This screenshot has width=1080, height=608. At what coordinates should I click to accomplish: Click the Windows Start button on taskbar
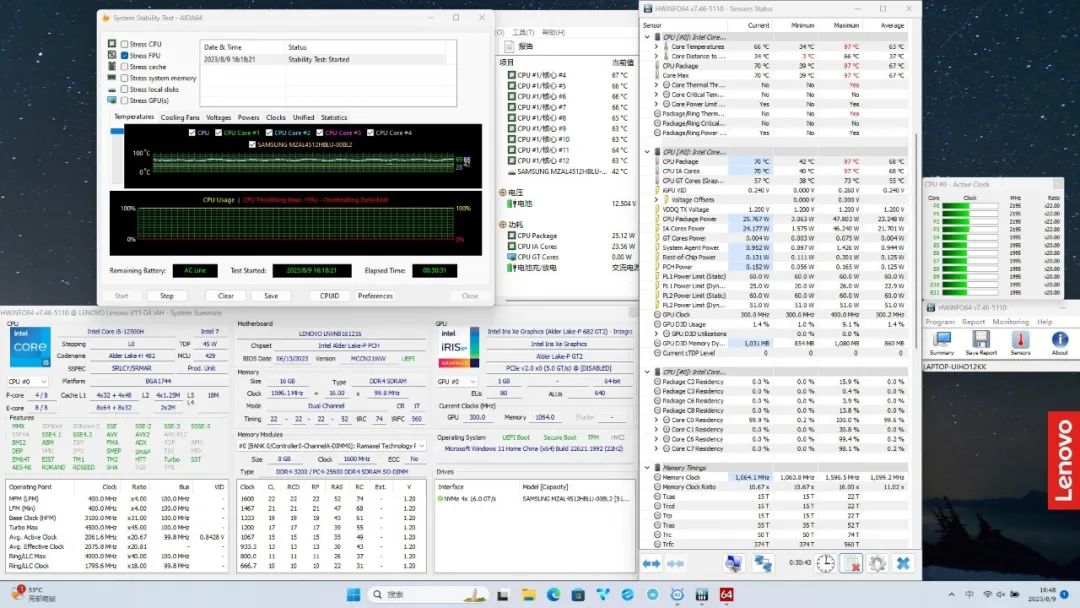tap(353, 594)
